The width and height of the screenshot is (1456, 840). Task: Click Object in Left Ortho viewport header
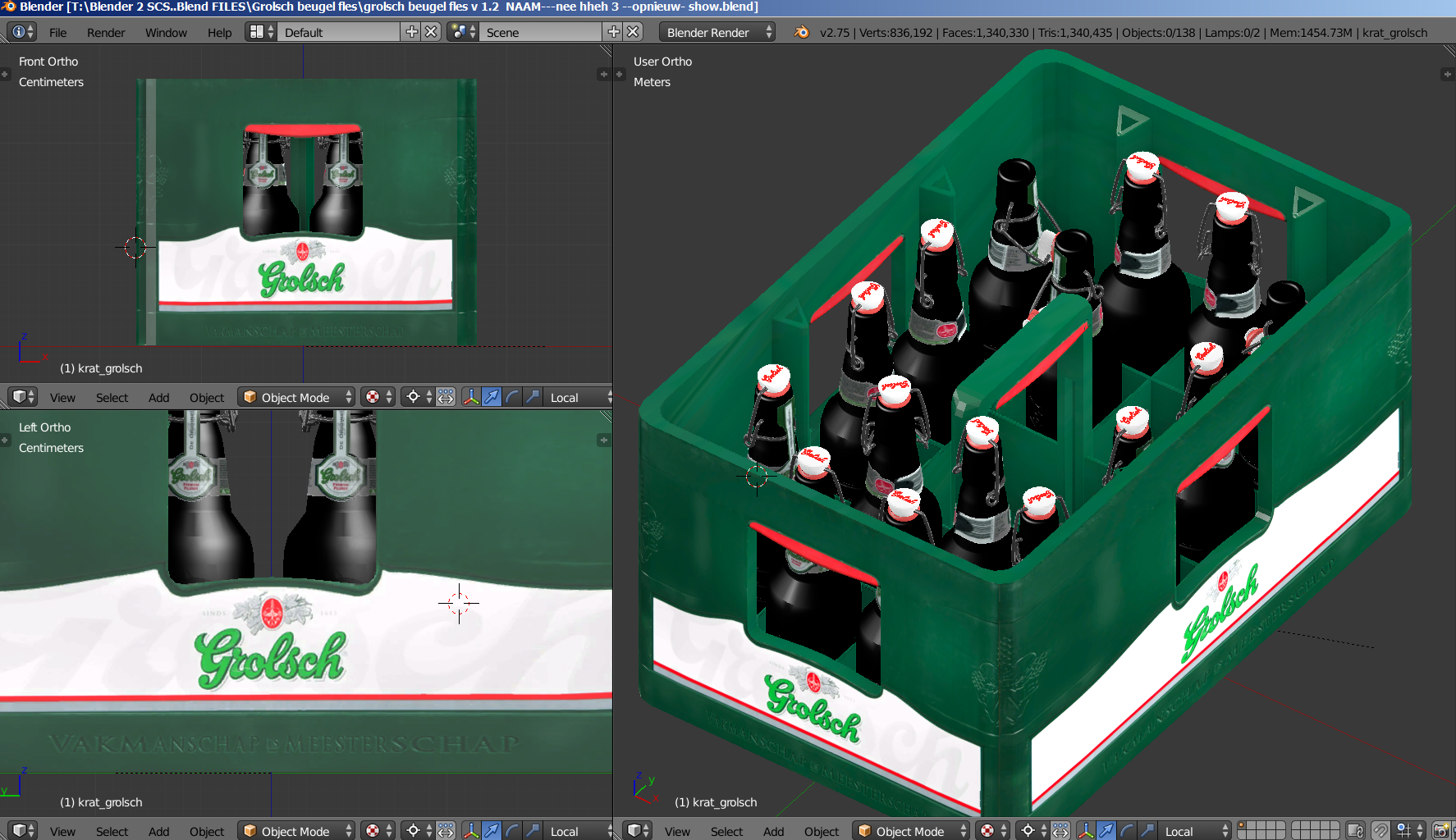[207, 832]
